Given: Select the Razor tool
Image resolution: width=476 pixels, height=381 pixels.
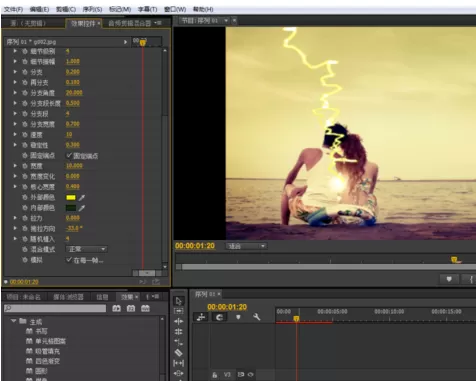Looking at the screenshot, I should (x=178, y=352).
